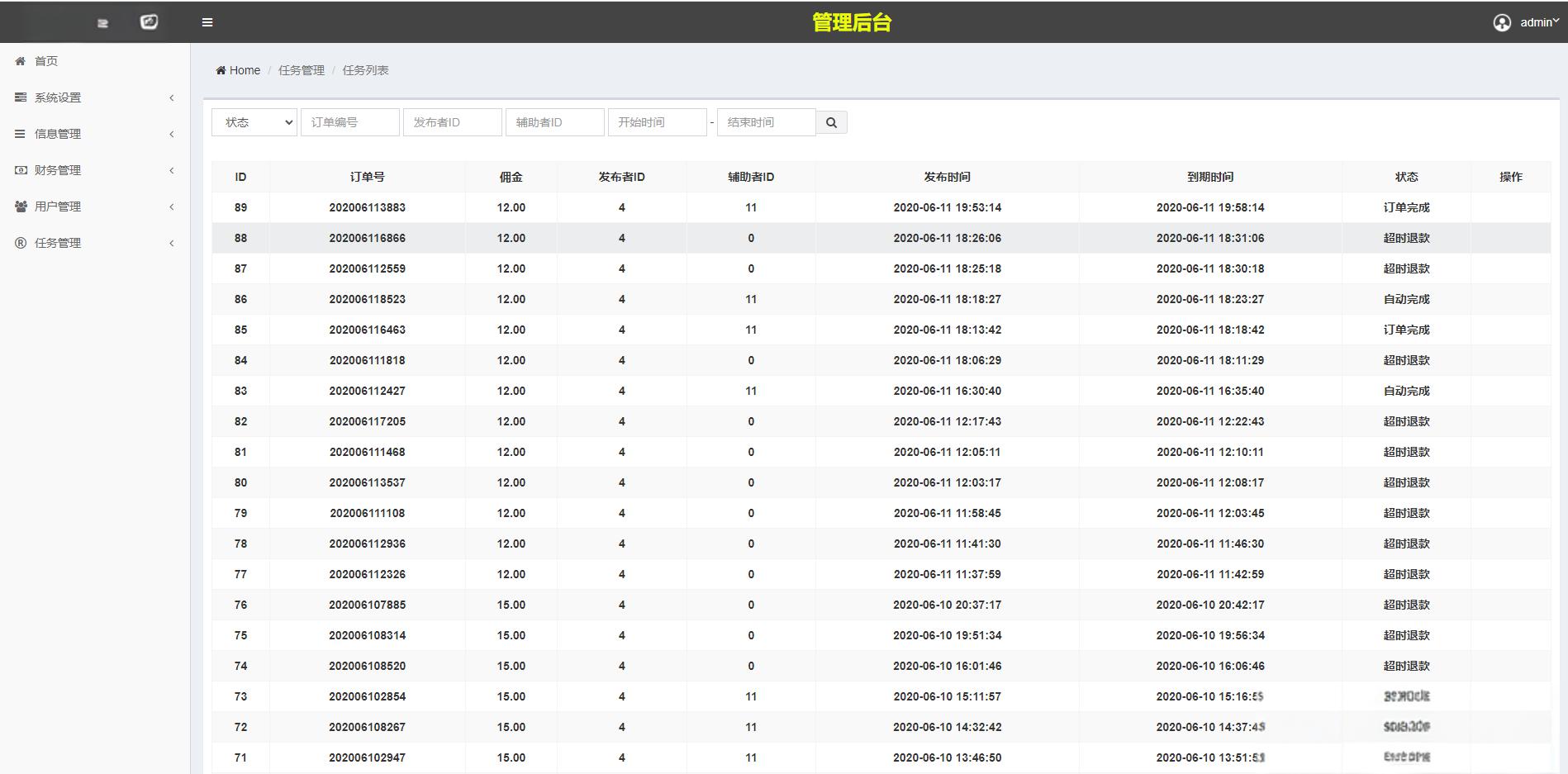
Task: Click the 开始时间 date field
Action: point(658,122)
